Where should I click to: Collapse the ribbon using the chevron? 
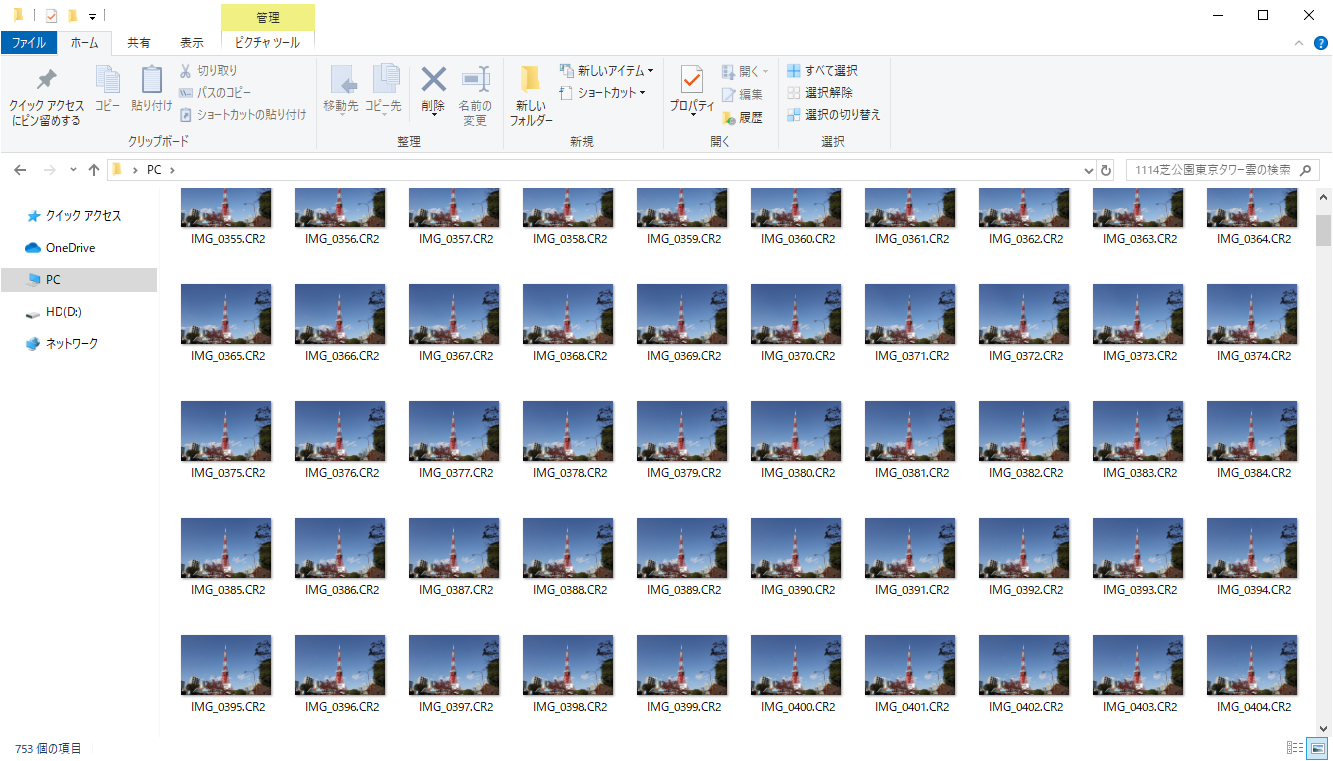coord(1299,43)
